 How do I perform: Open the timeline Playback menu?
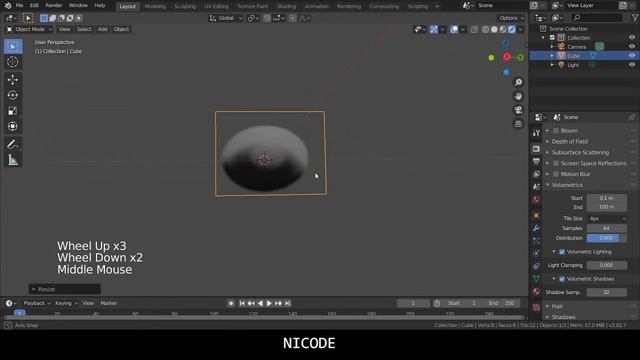36,303
